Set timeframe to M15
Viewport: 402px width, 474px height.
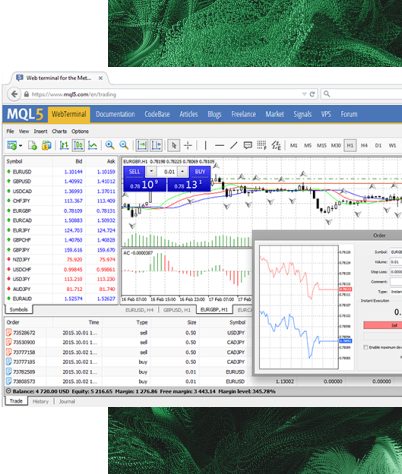[321, 146]
